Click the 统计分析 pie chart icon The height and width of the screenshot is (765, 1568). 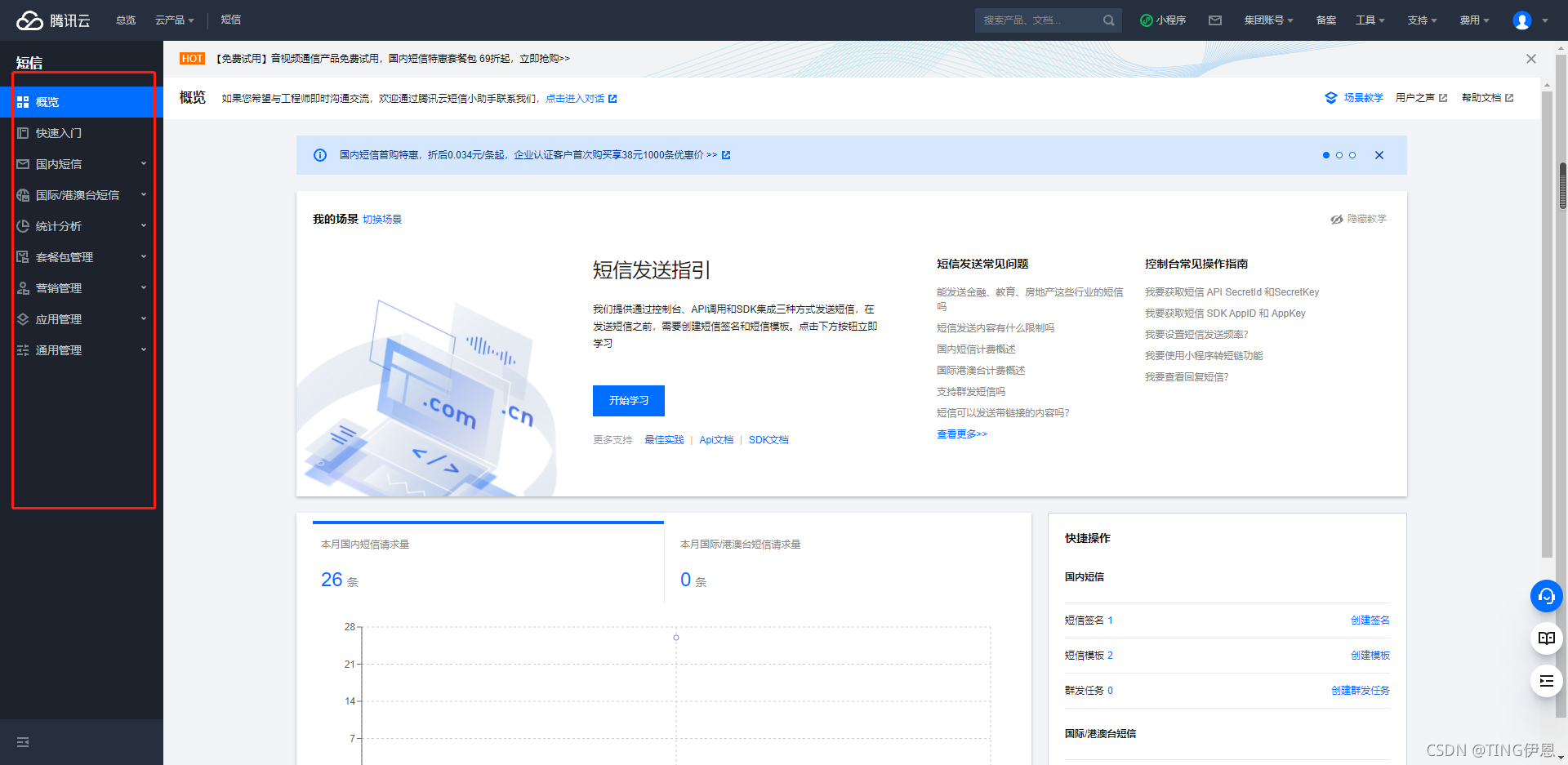(x=23, y=226)
